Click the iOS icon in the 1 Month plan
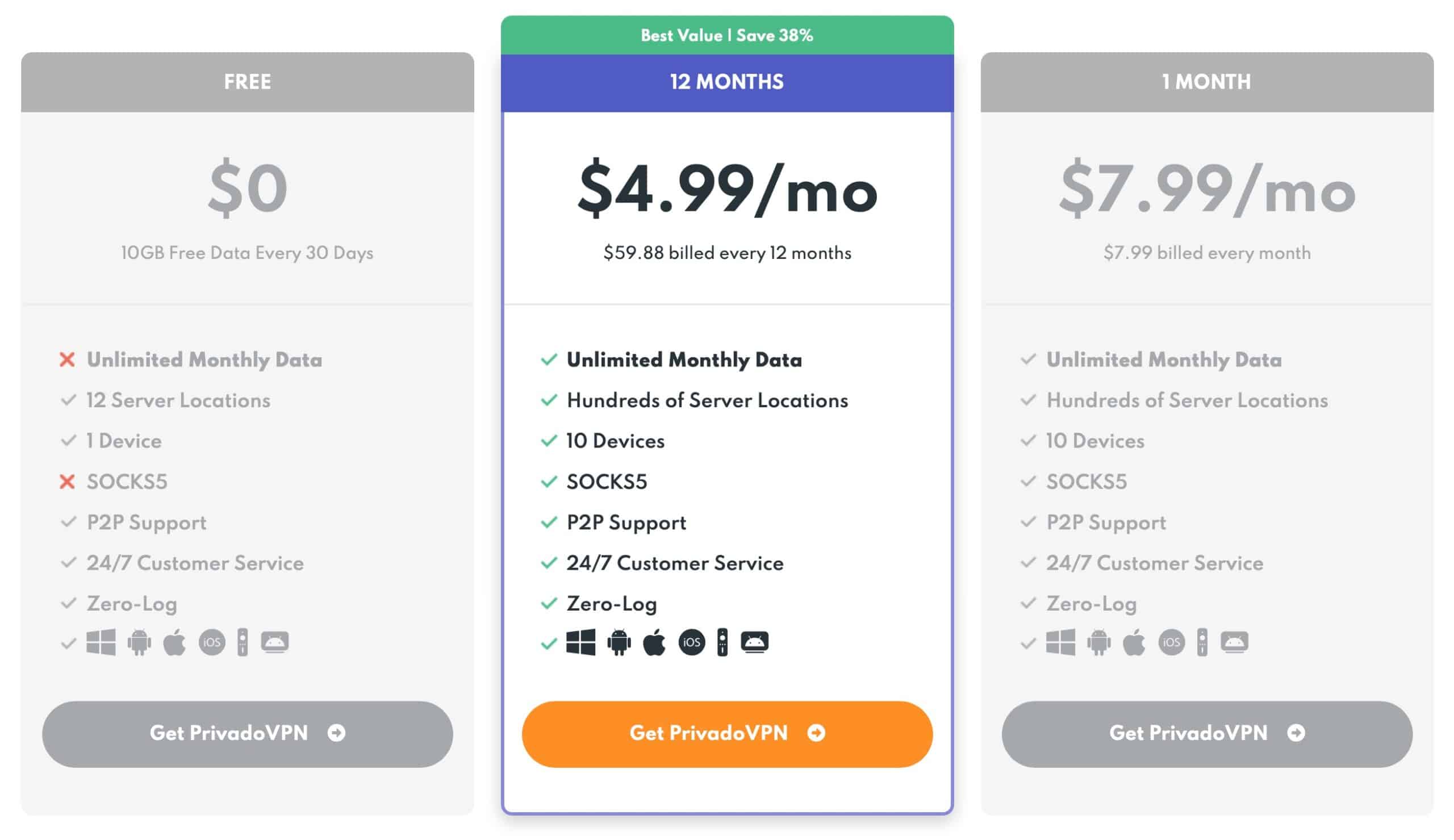The width and height of the screenshot is (1454, 840). tap(1171, 642)
